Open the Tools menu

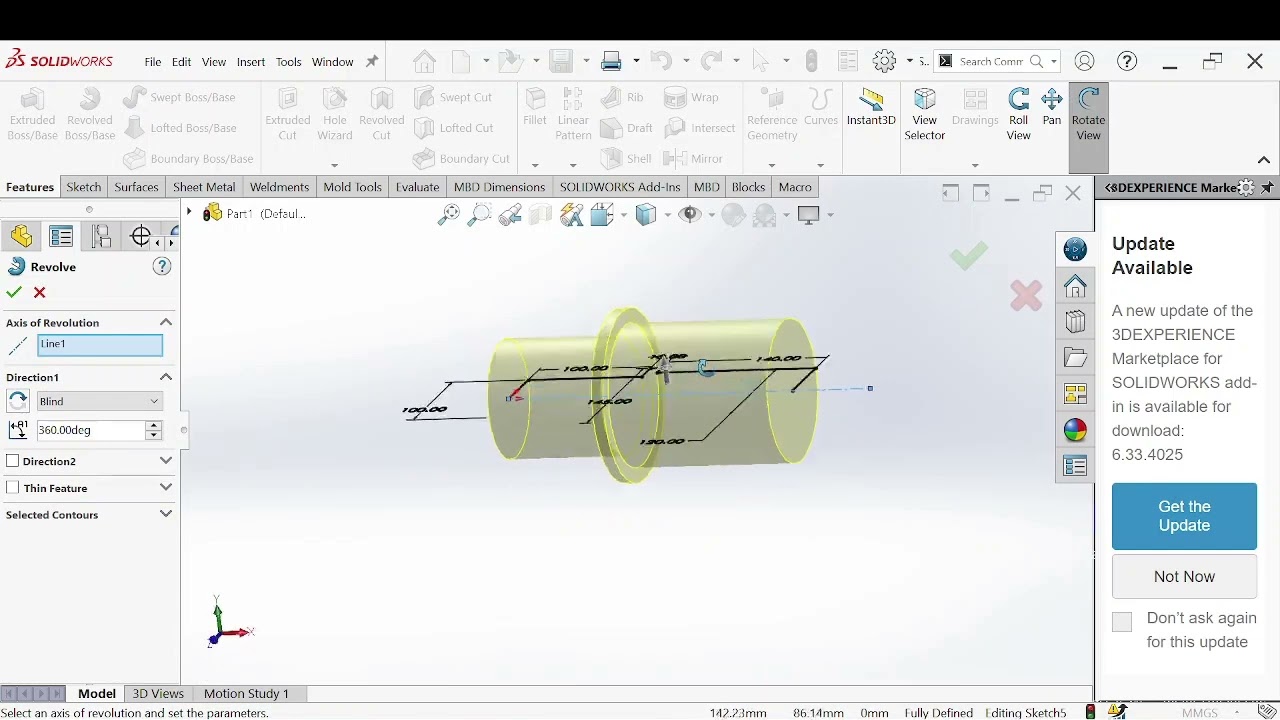tap(288, 62)
